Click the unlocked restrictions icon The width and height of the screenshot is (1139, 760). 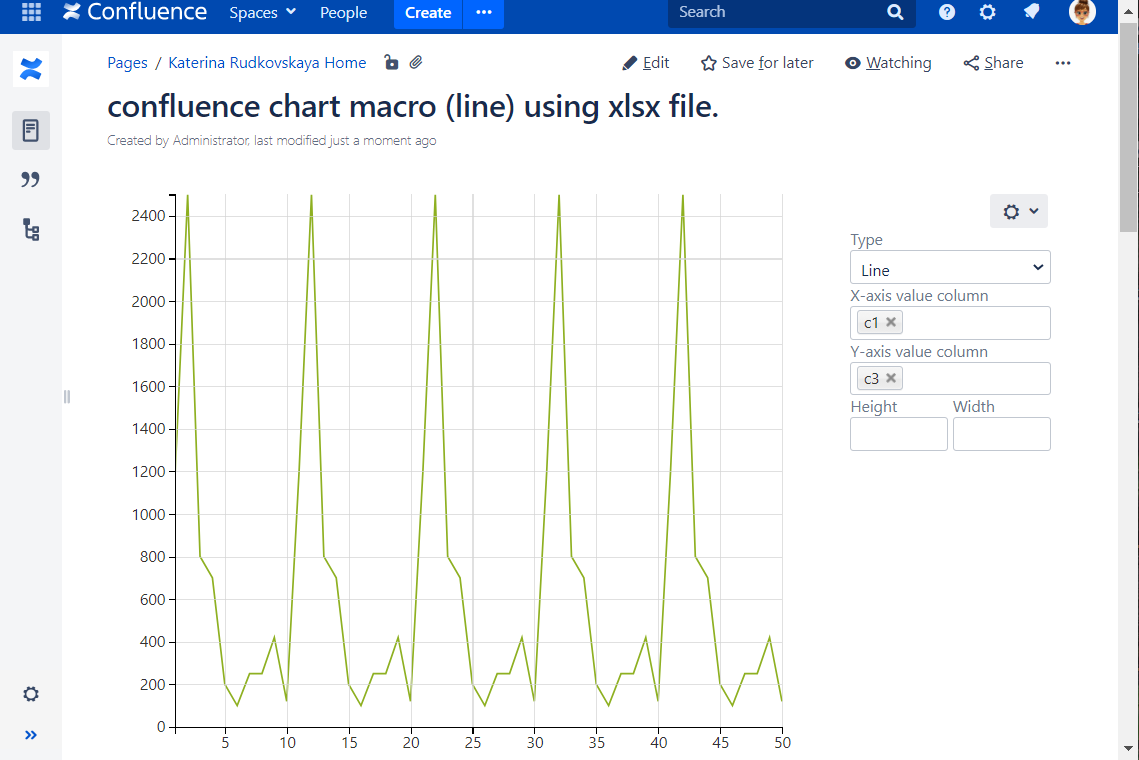point(391,62)
